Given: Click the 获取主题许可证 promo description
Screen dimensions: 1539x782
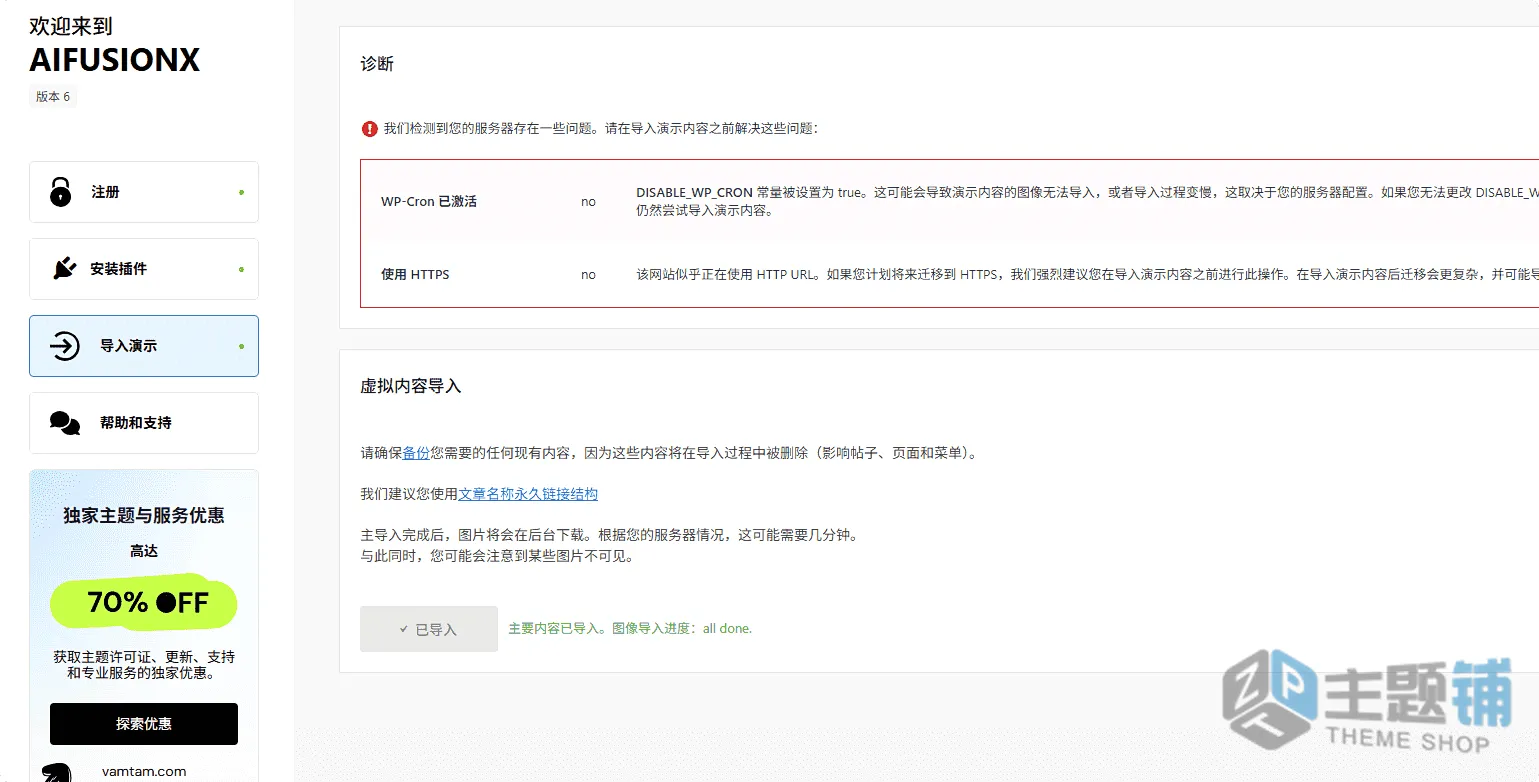Looking at the screenshot, I should 144,665.
